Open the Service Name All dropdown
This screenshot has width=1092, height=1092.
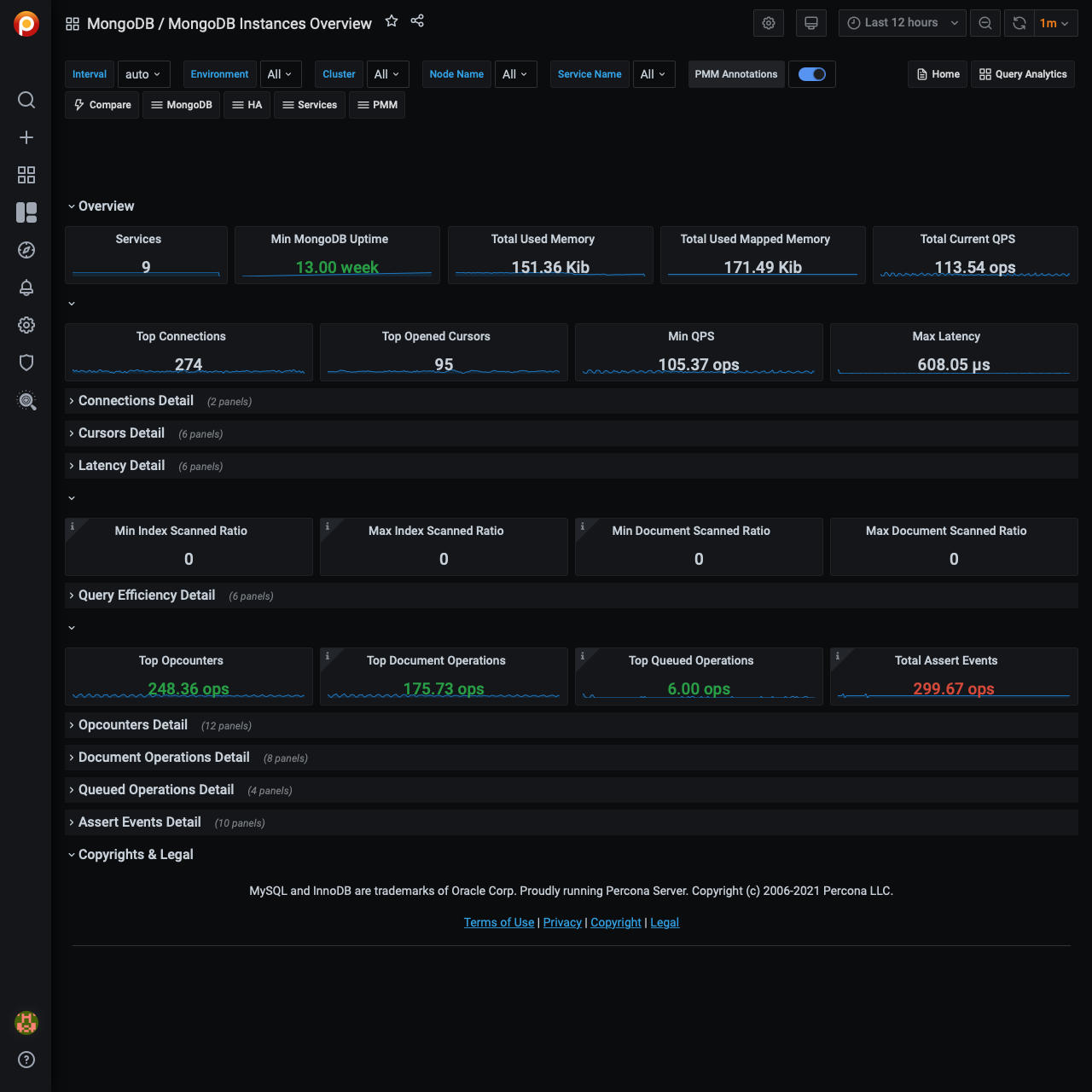pos(653,74)
